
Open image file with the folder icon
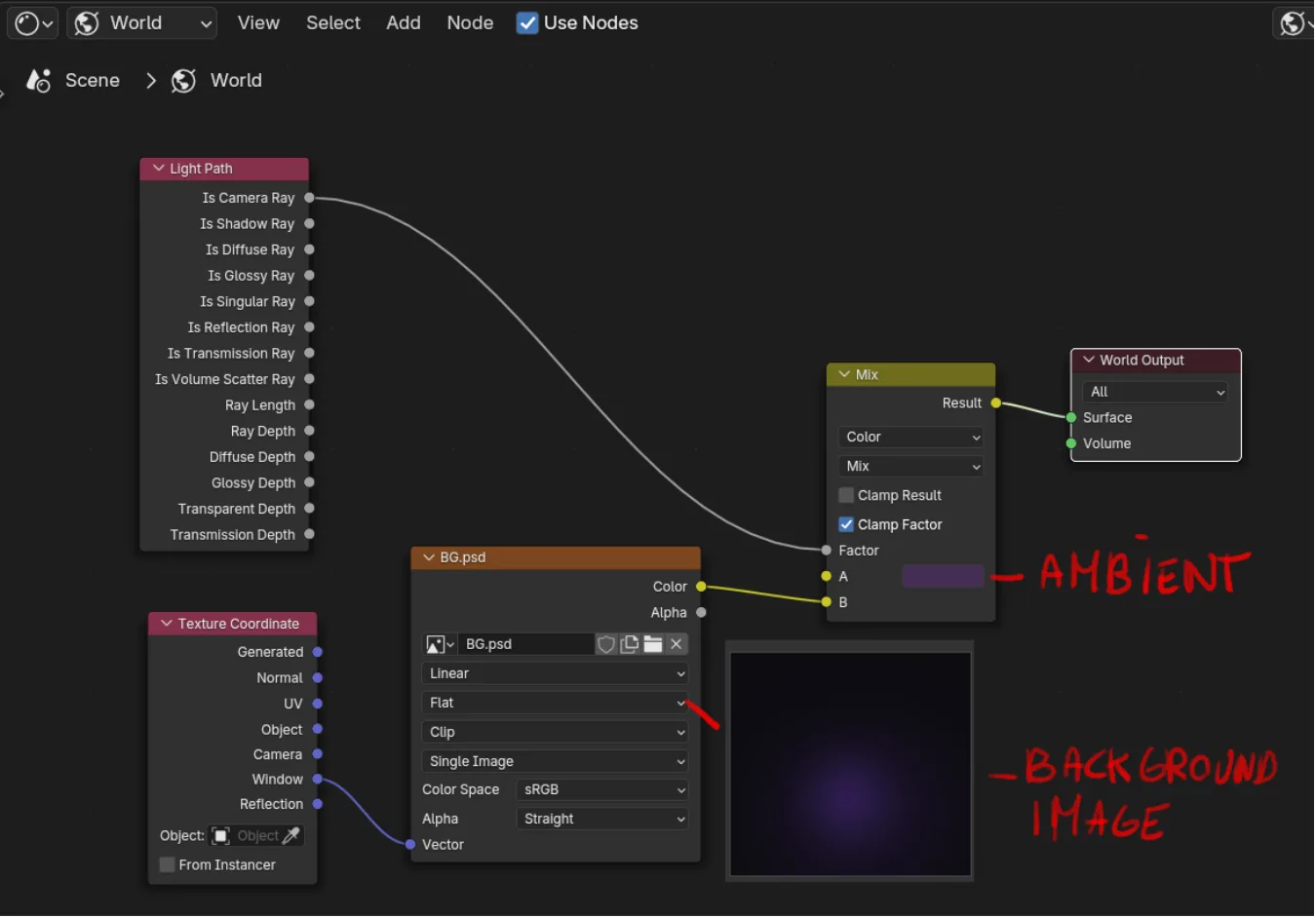click(653, 644)
